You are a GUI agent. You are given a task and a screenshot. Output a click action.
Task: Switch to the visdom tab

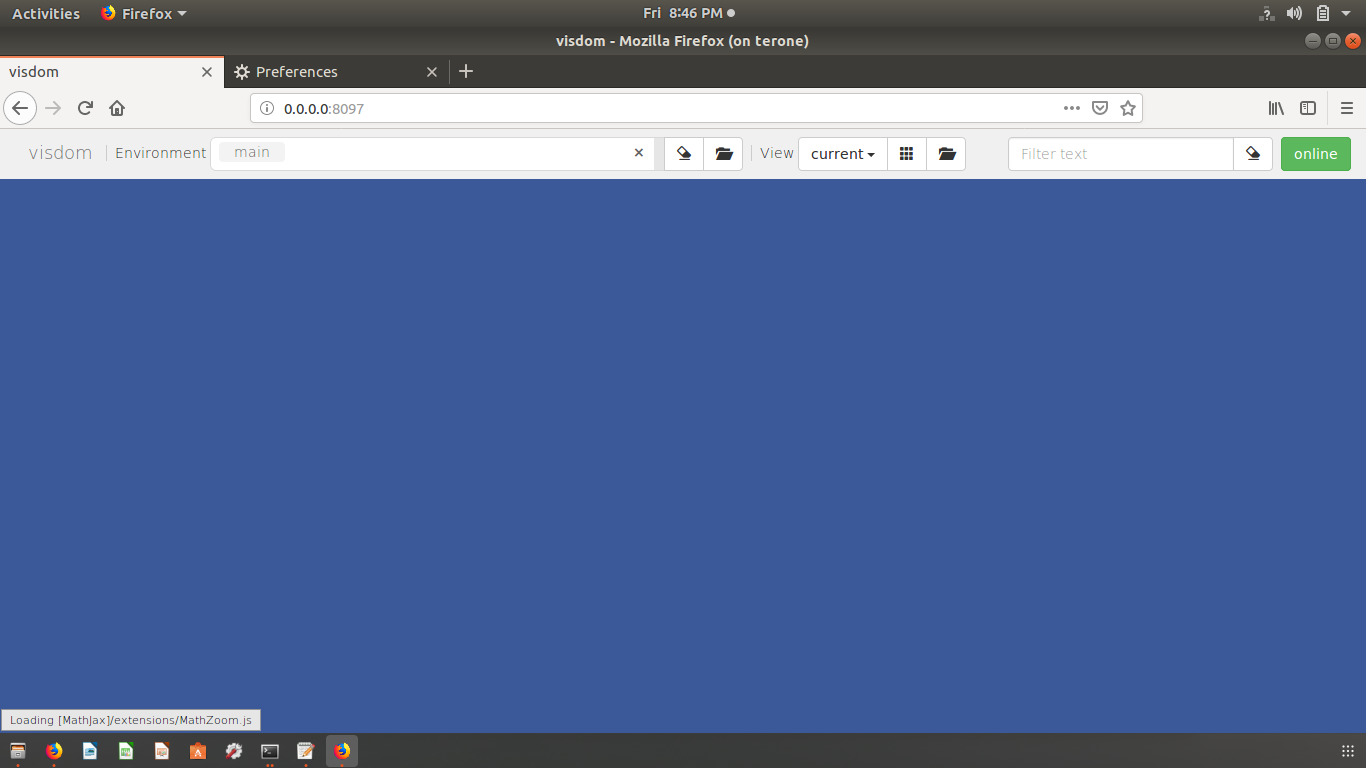[x=112, y=72]
